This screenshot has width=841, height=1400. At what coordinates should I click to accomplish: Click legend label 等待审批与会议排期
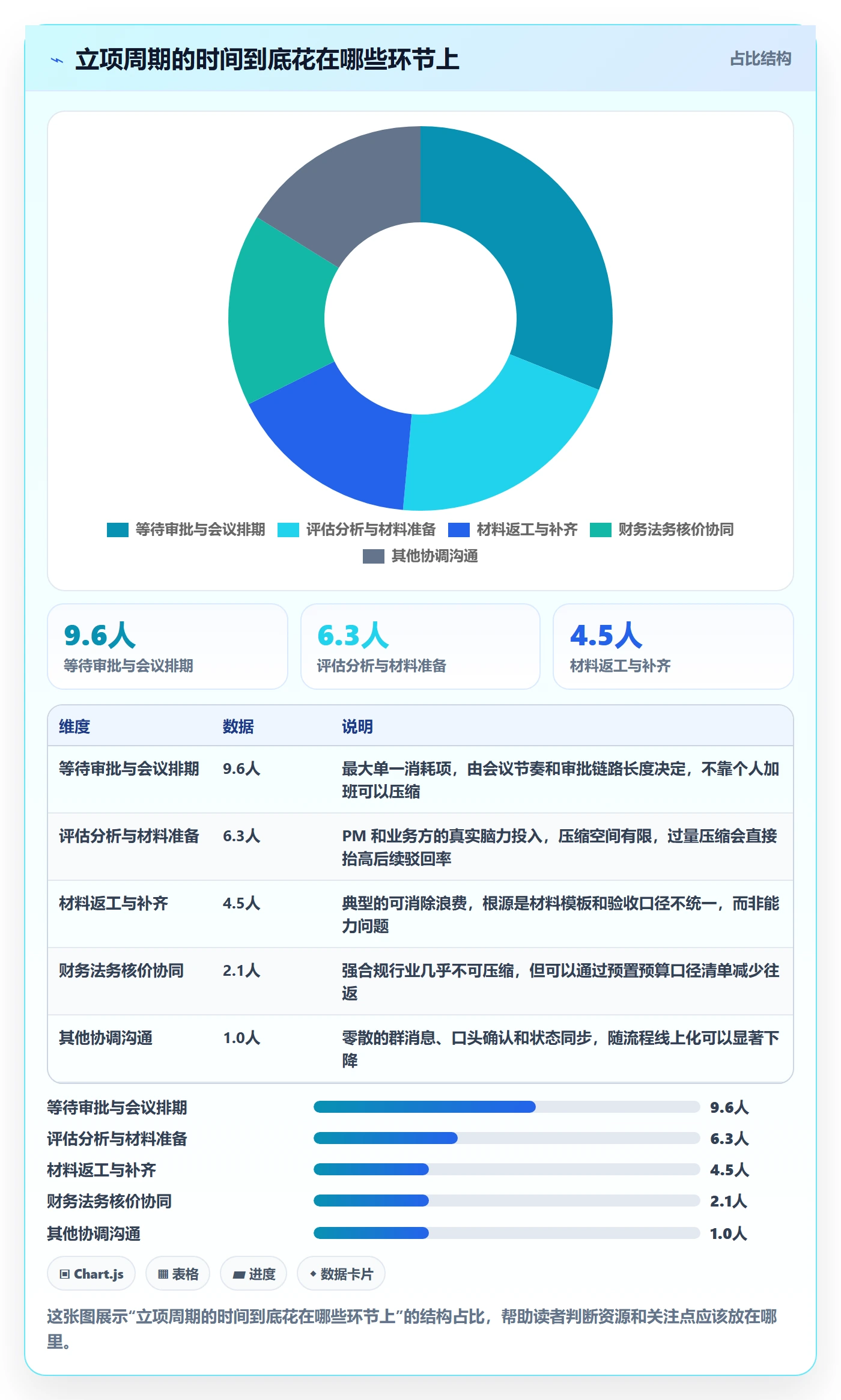[x=200, y=529]
